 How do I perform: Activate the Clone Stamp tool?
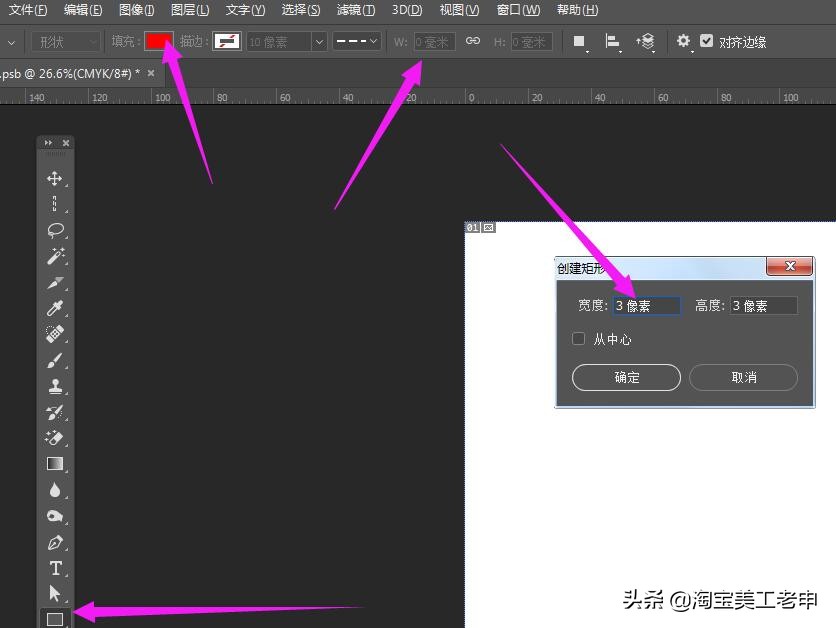click(55, 386)
